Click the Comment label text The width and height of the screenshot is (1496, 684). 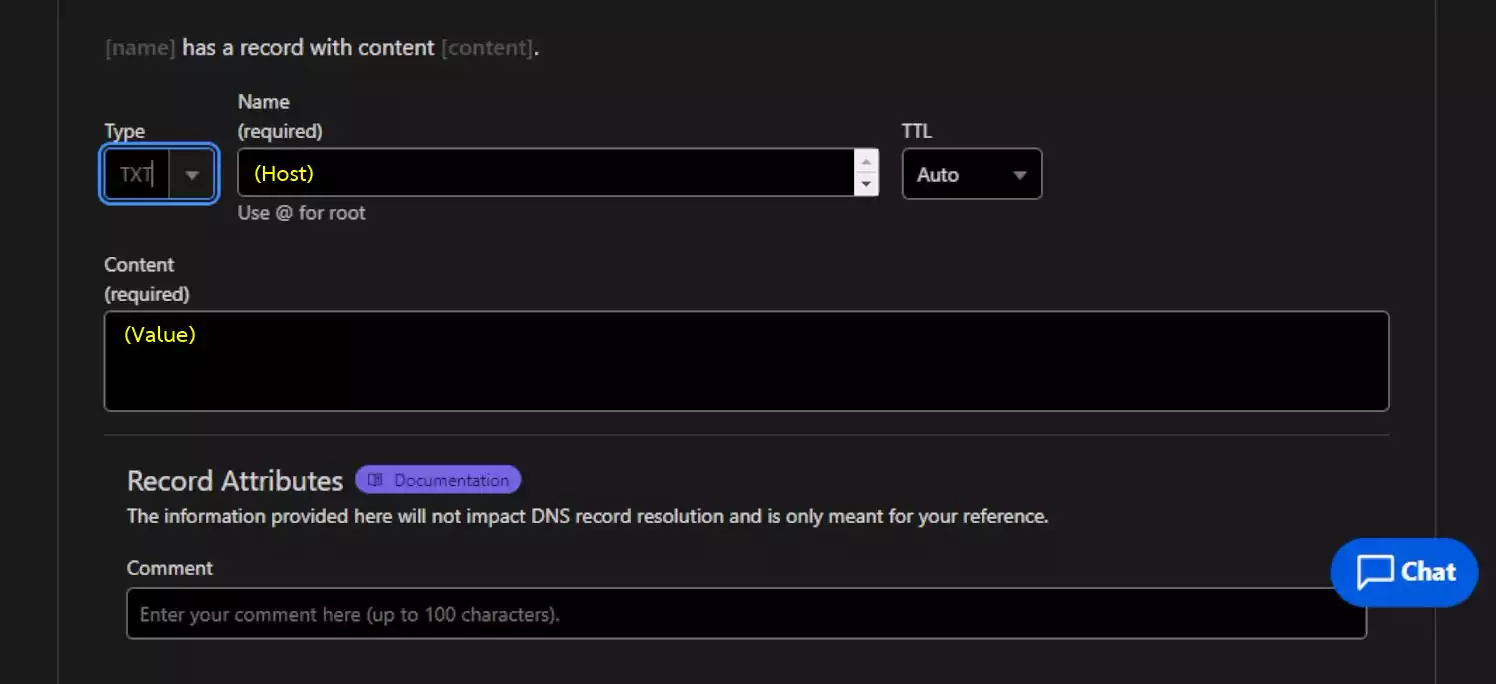point(170,568)
